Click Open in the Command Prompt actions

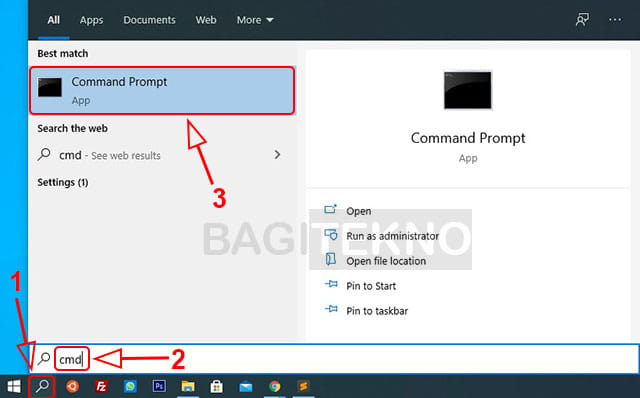359,211
